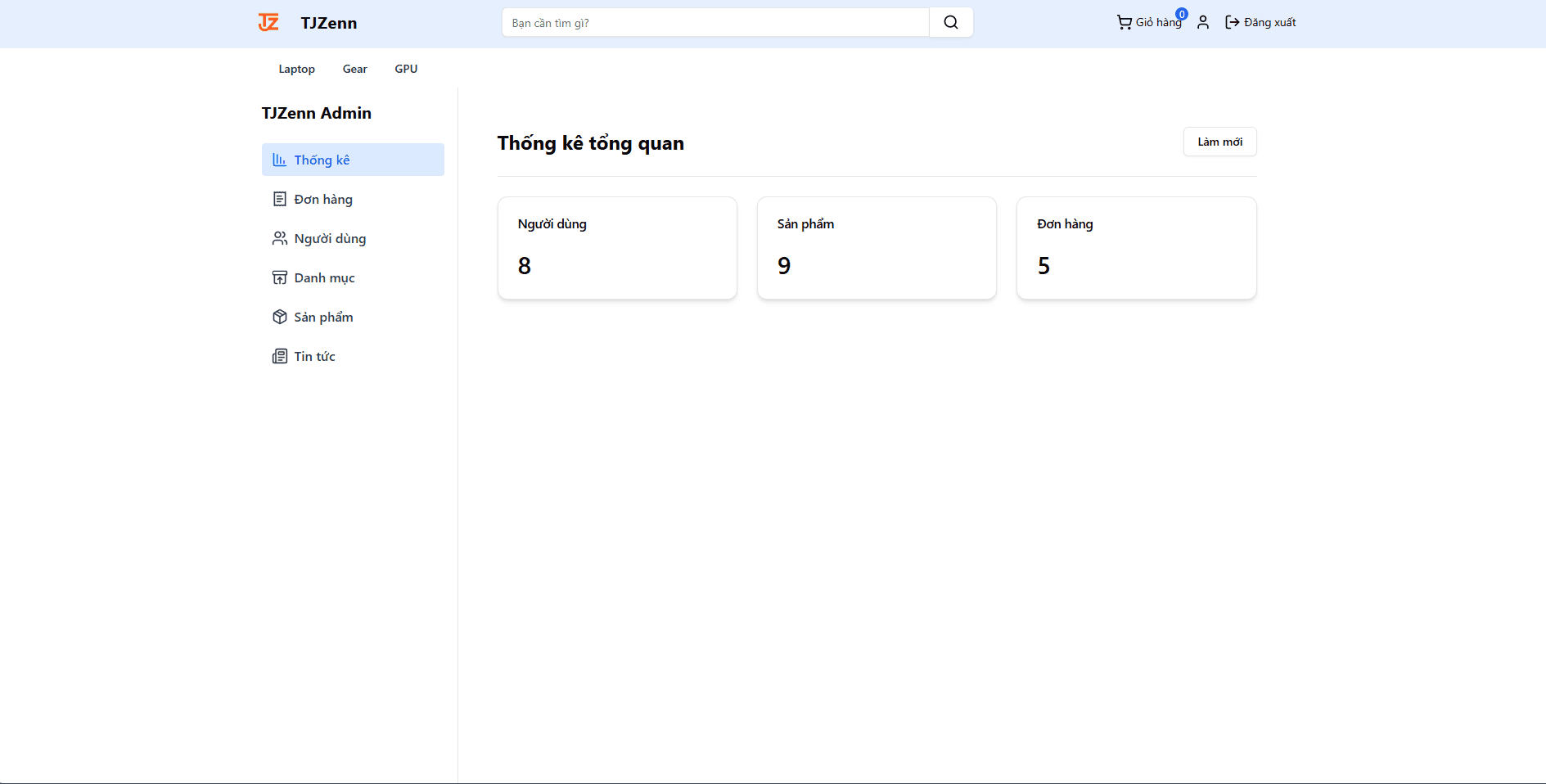1546x784 pixels.
Task: Click the Người dùng people icon
Action: coord(279,239)
